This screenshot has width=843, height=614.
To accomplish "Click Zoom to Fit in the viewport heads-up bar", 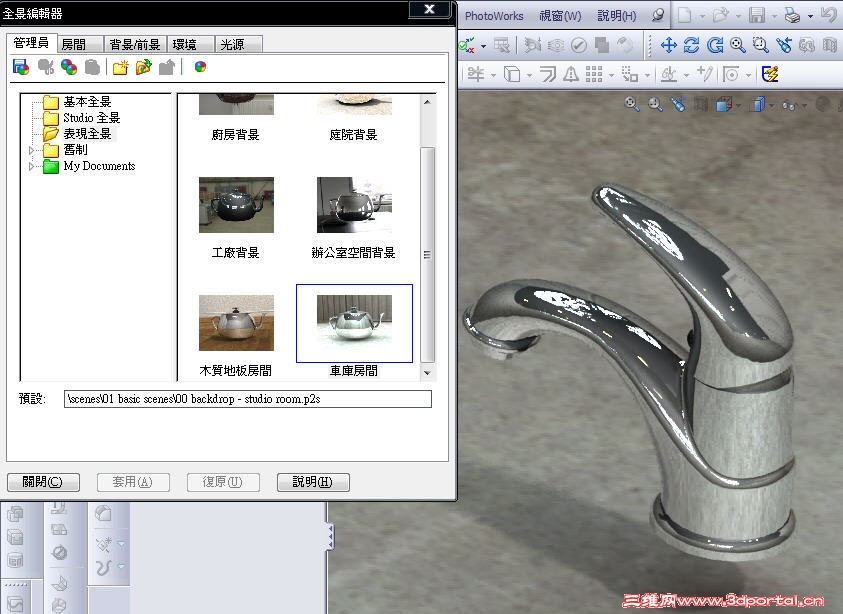I will [632, 104].
